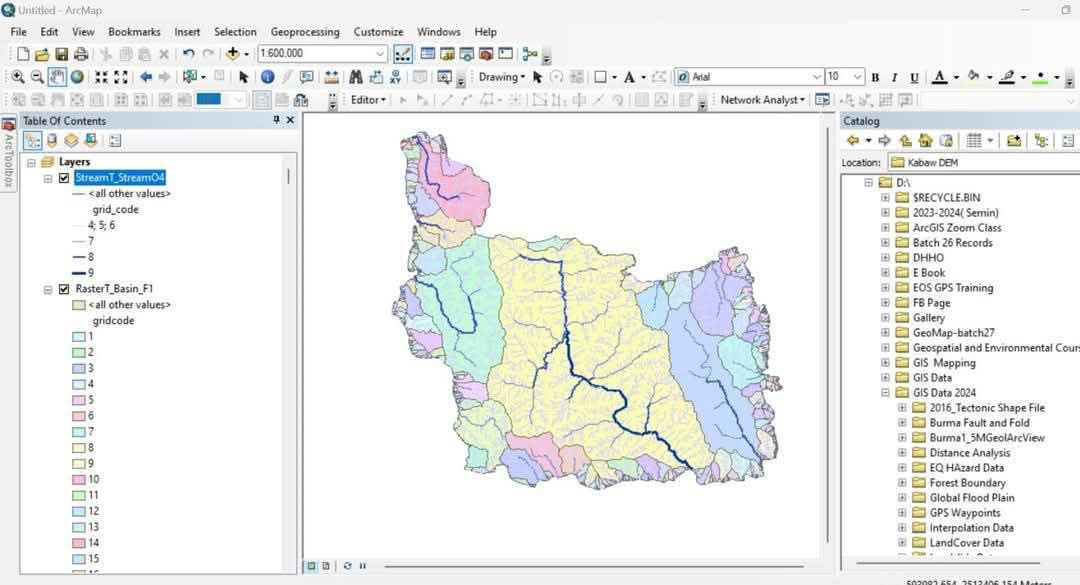Open the File menu
This screenshot has height=585, width=1080.
click(19, 32)
